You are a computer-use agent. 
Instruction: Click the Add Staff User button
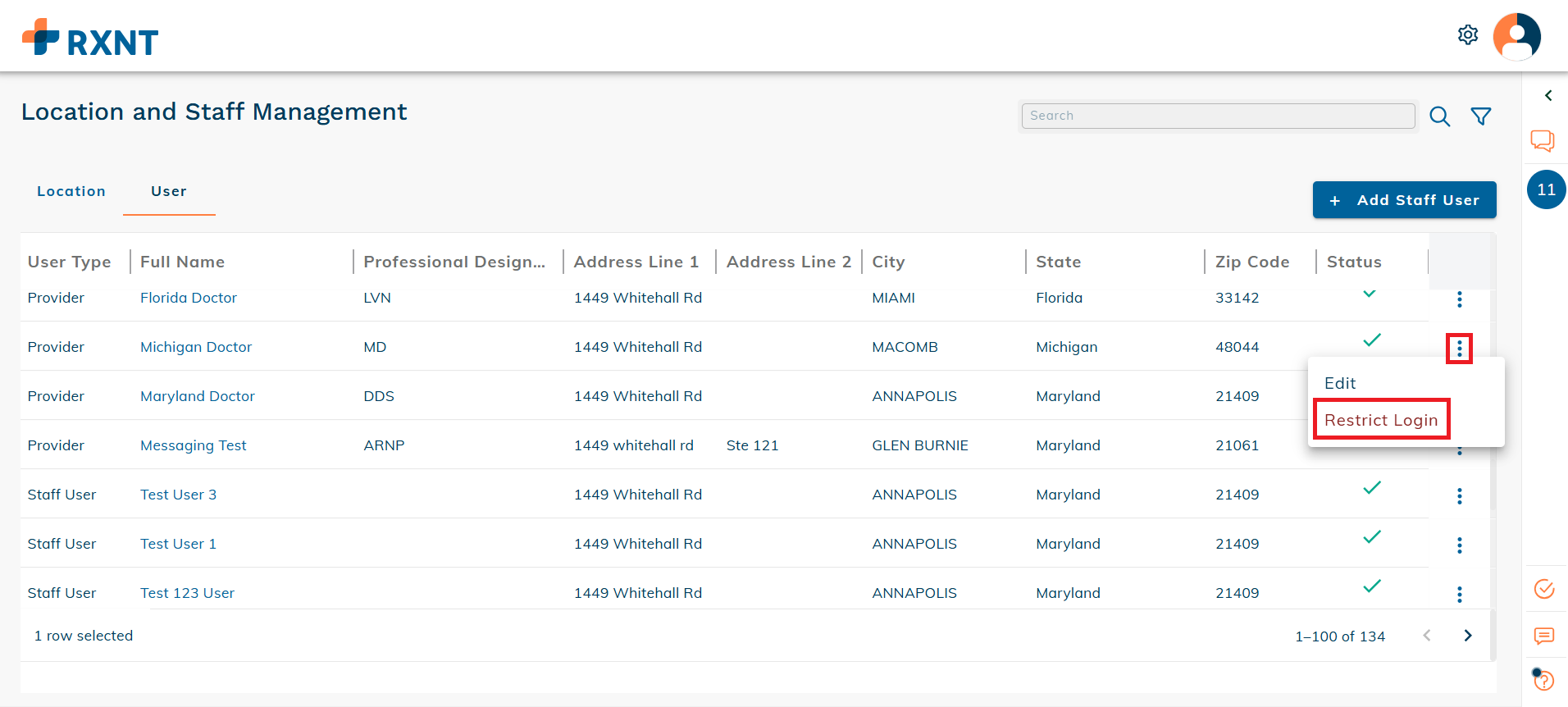1405,200
